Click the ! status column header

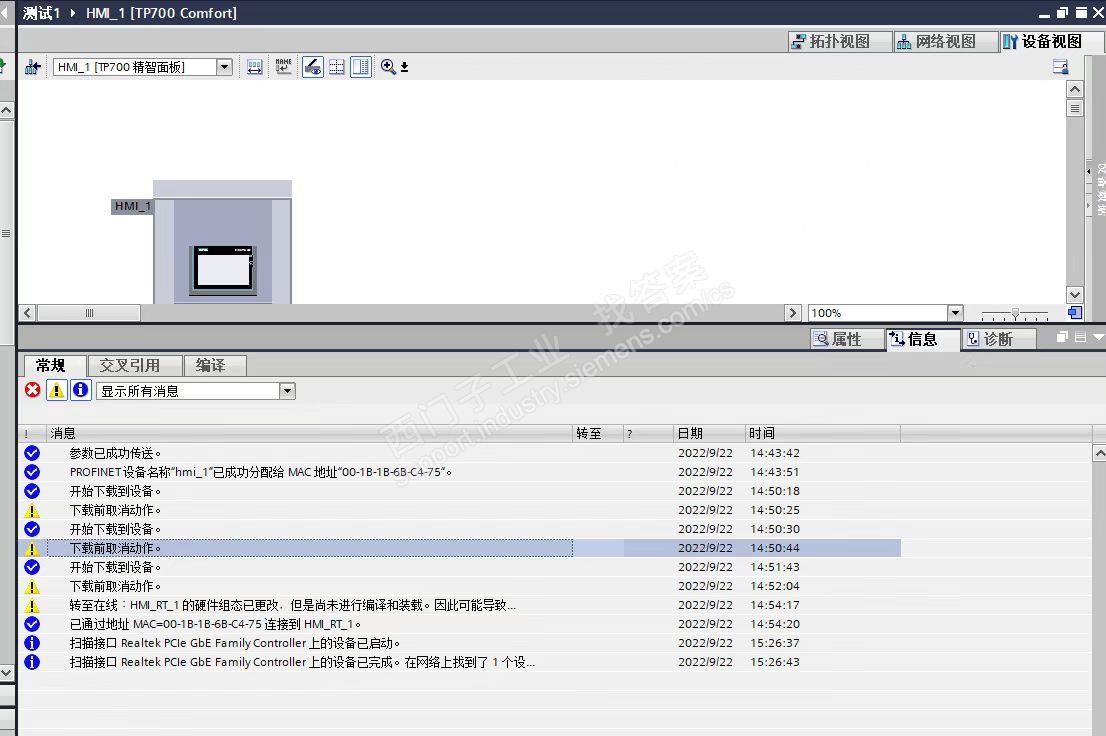pyautogui.click(x=32, y=433)
